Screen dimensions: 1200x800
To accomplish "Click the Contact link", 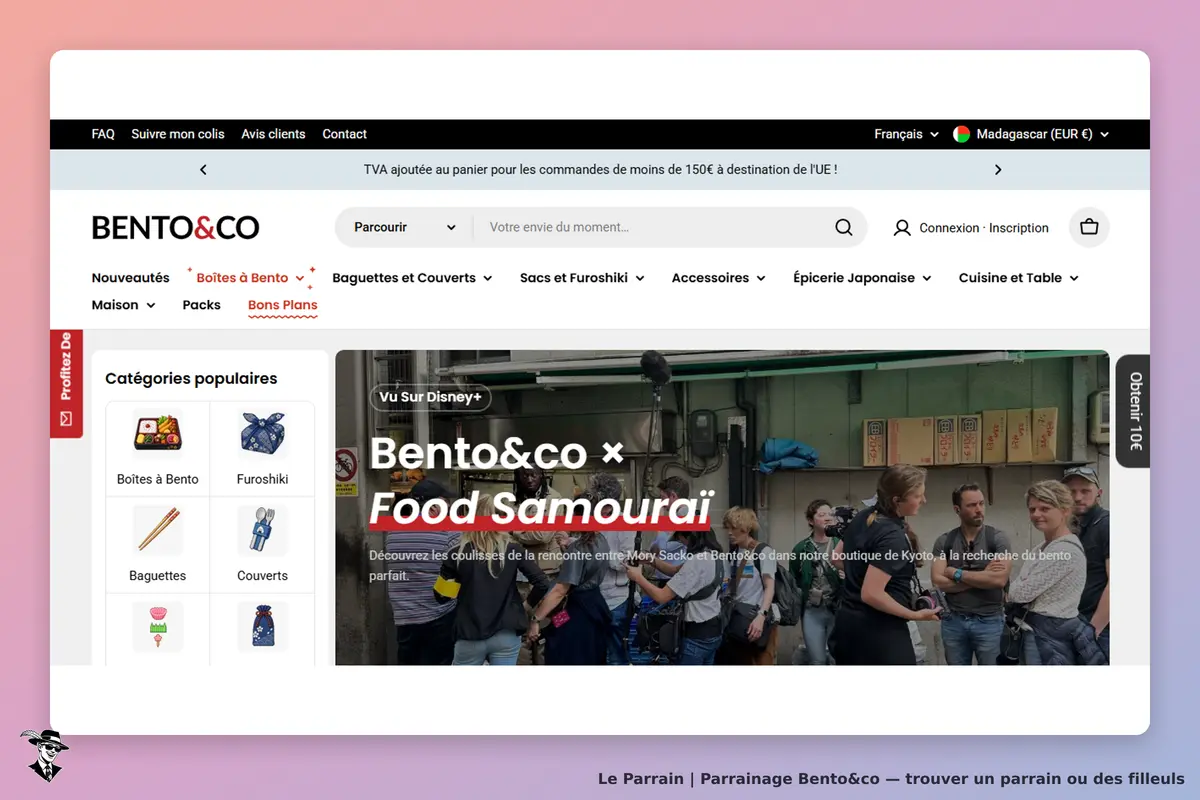I will 344,134.
